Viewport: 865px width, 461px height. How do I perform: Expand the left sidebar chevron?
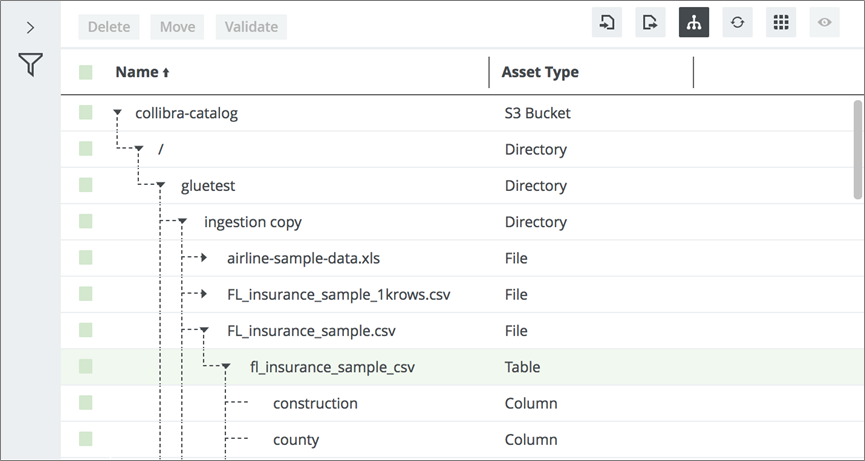(31, 27)
